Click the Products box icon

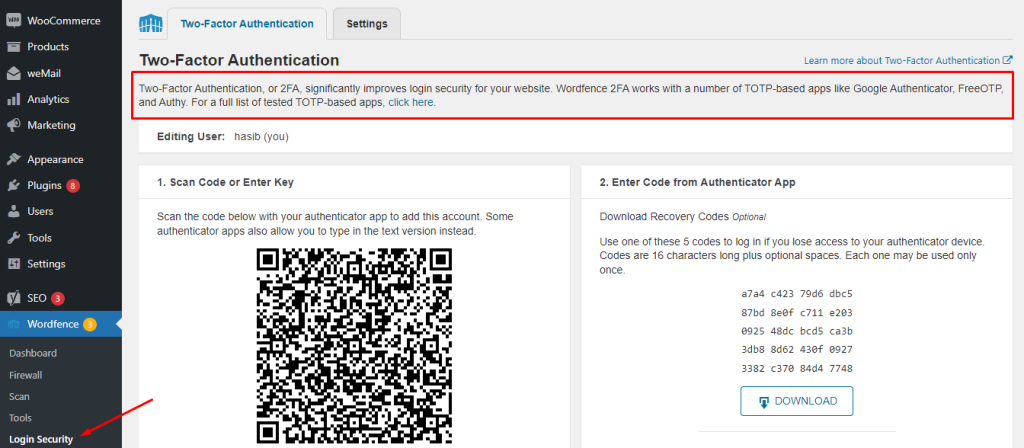[14, 47]
